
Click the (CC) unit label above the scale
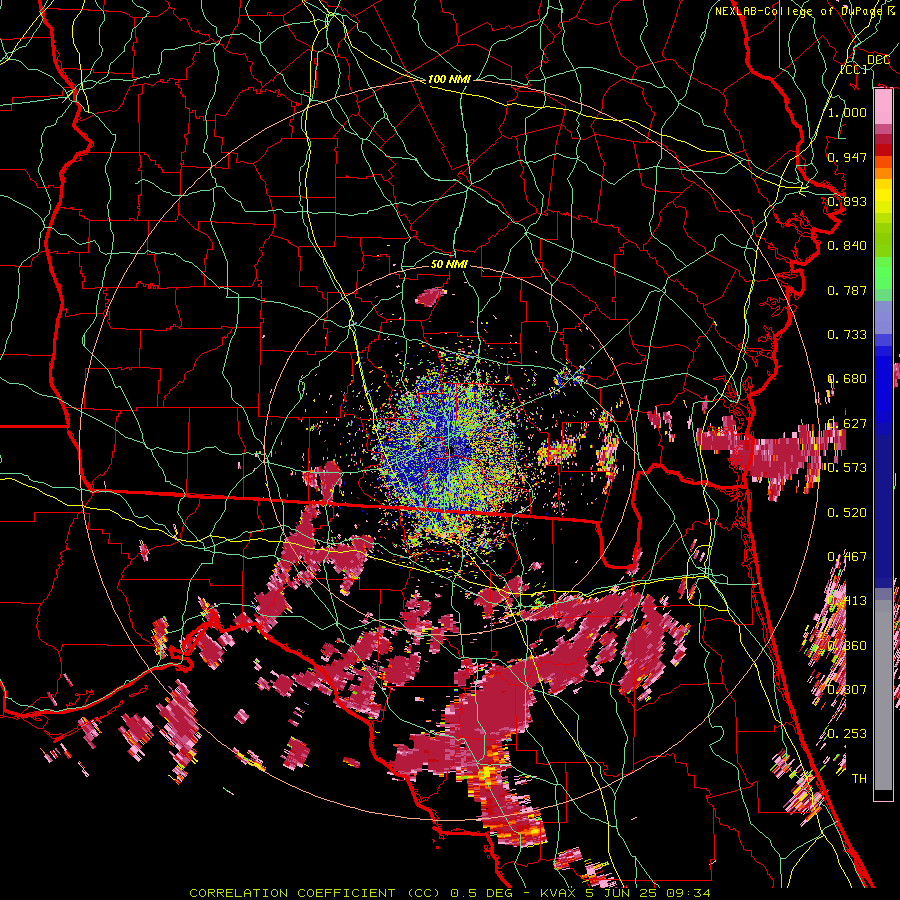click(854, 69)
